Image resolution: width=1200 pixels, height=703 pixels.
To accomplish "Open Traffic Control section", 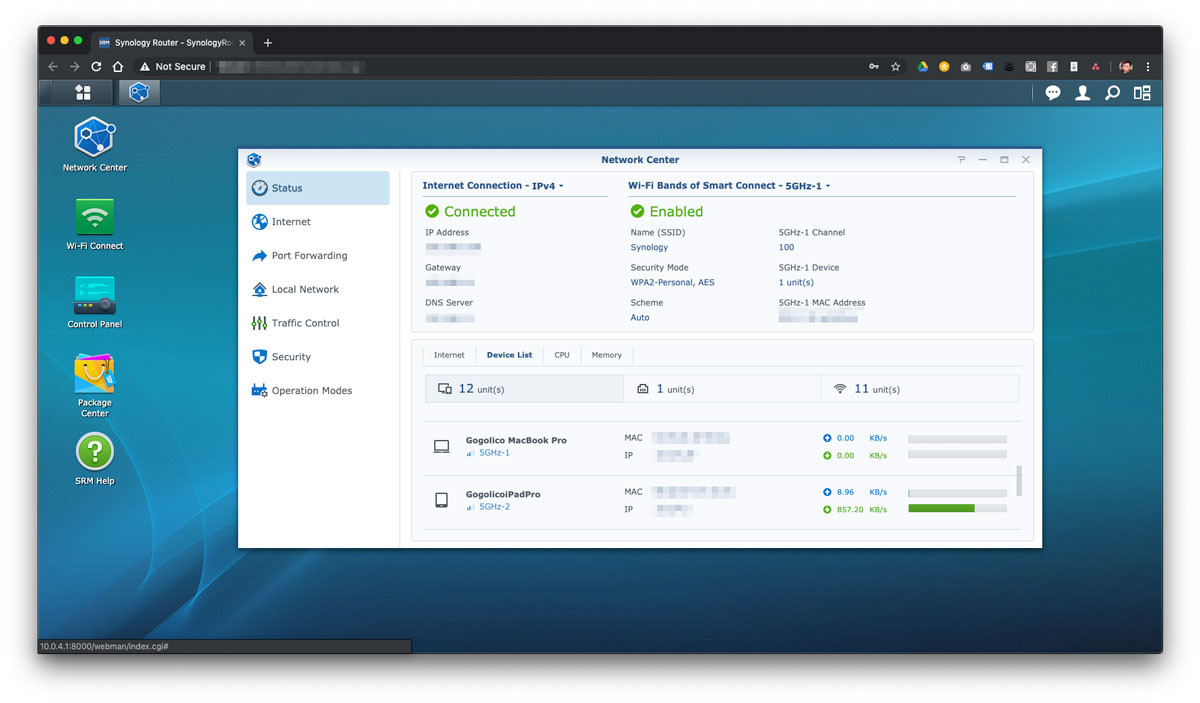I will point(305,323).
